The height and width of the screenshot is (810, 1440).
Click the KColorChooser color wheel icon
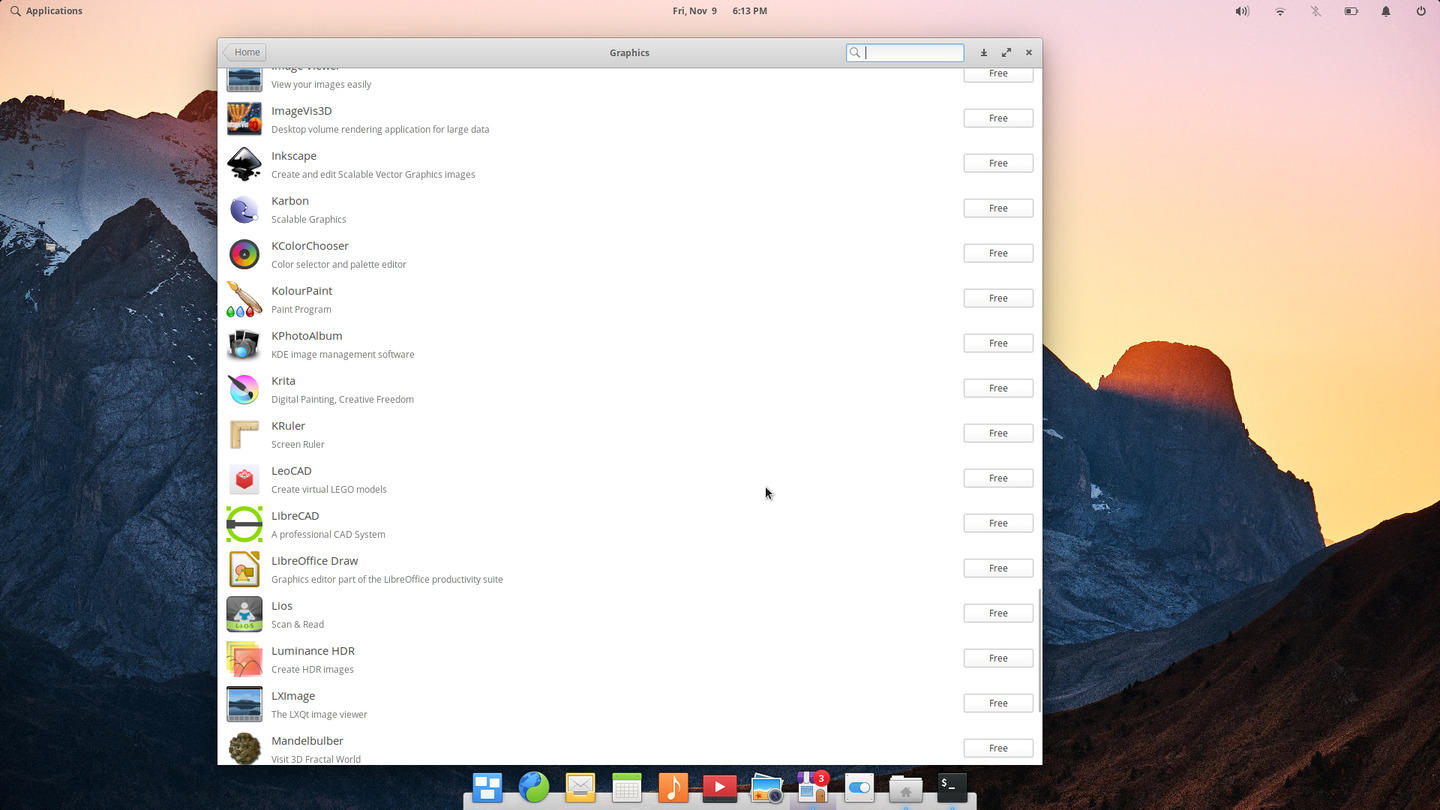[x=244, y=254]
